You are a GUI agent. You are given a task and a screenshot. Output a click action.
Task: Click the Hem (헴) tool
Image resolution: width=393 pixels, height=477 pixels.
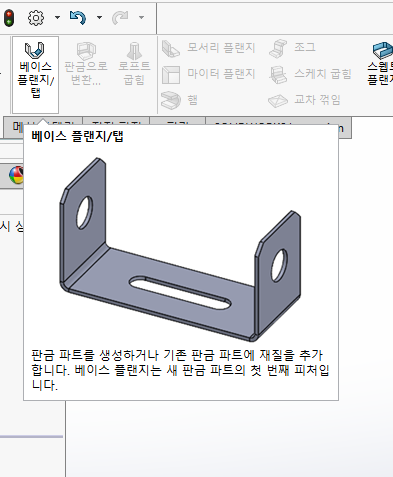pos(180,100)
